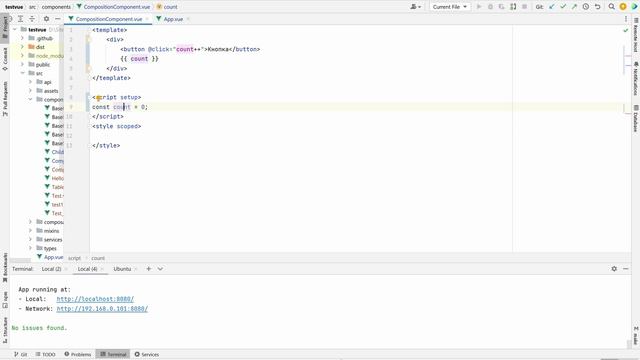Minimize the Terminal panel
The image size is (640, 360).
(x=625, y=269)
